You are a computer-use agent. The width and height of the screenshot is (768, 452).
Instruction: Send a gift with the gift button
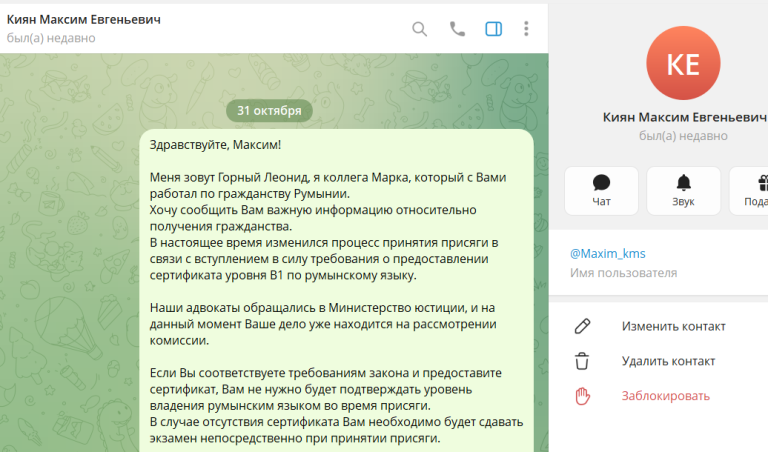(749, 191)
